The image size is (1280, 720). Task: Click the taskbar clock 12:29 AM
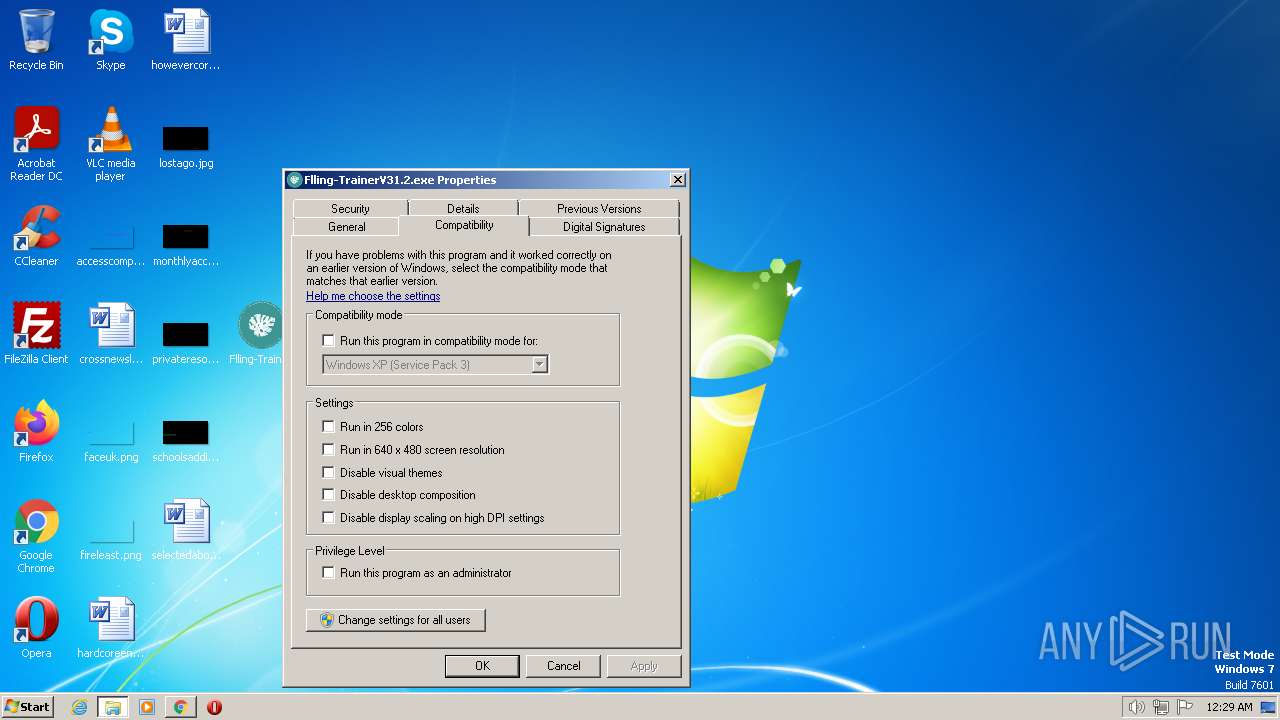[1229, 707]
